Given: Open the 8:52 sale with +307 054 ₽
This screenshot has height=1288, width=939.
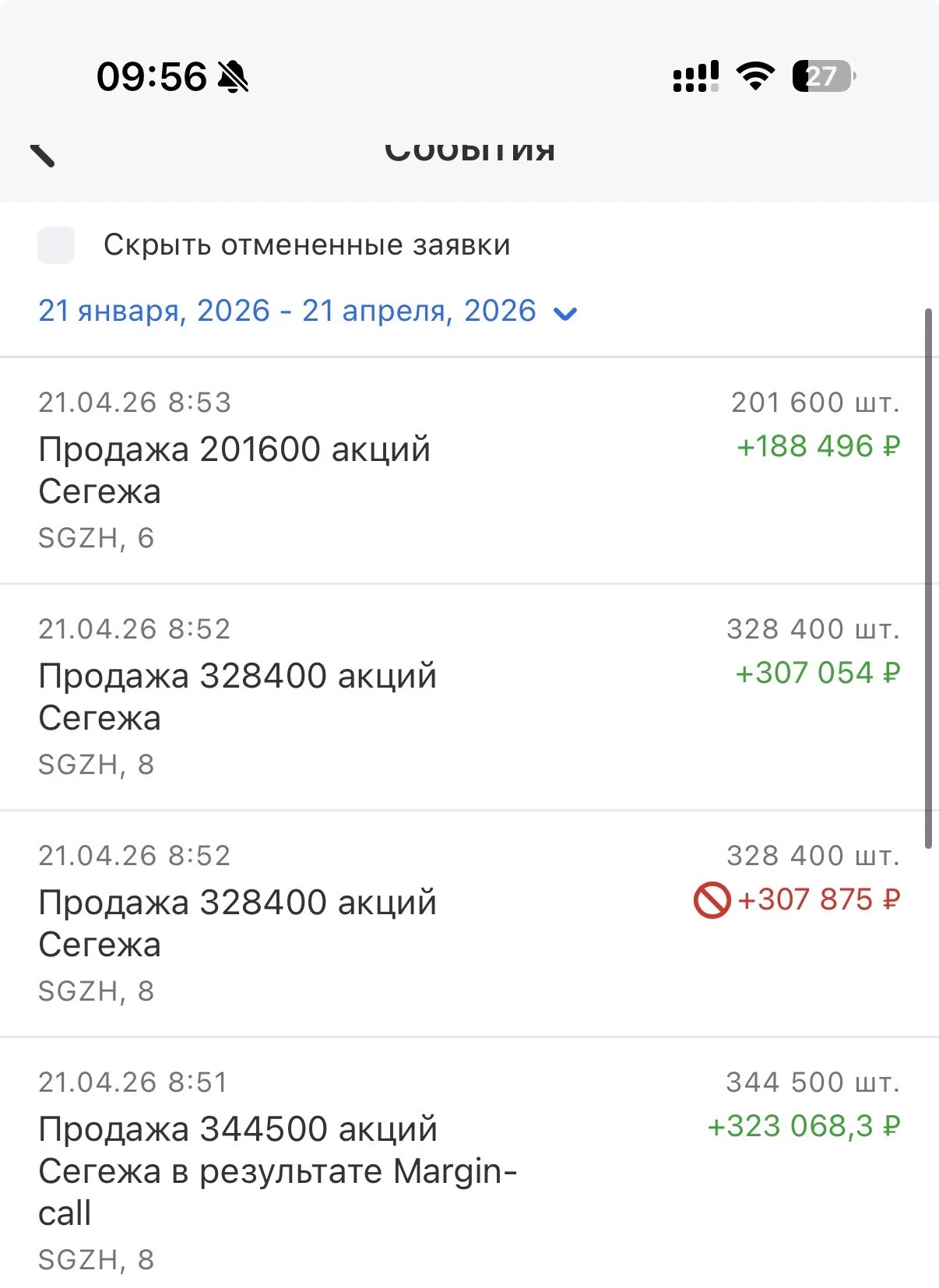Looking at the screenshot, I should coord(469,697).
